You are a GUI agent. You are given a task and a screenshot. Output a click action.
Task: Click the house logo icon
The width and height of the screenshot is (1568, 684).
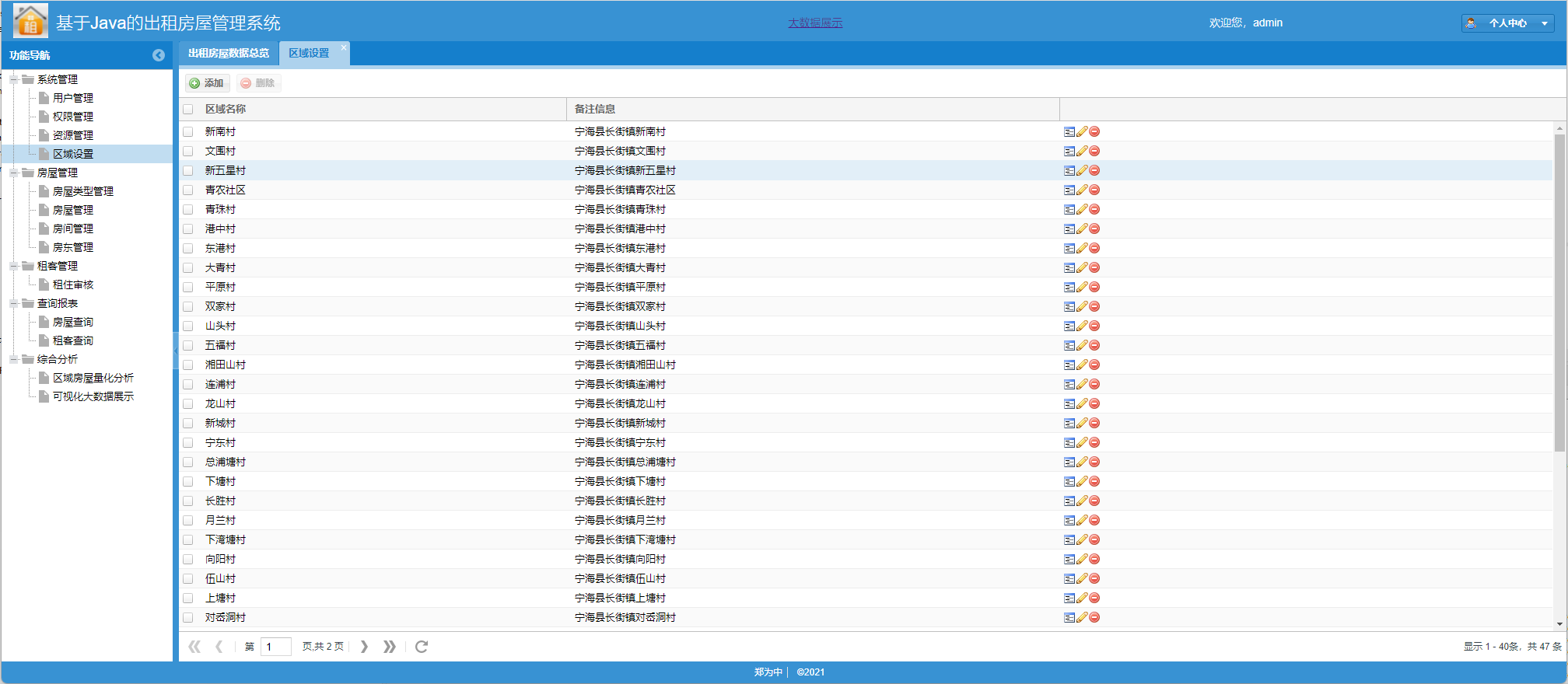click(30, 21)
